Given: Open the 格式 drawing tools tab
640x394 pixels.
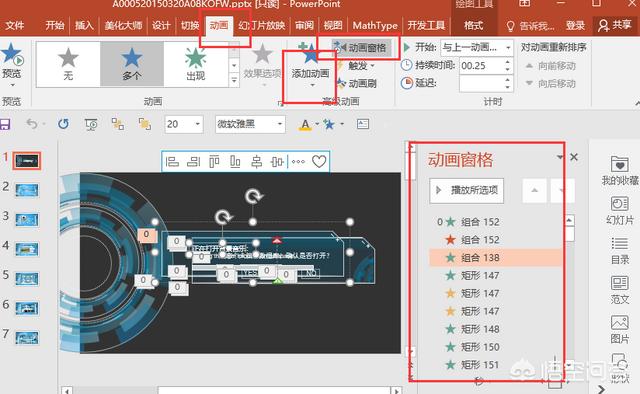Looking at the screenshot, I should [x=473, y=25].
